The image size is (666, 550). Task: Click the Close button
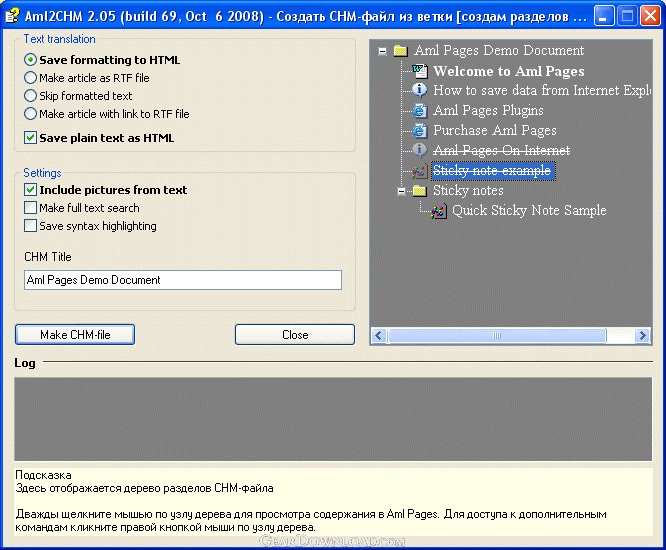click(295, 335)
